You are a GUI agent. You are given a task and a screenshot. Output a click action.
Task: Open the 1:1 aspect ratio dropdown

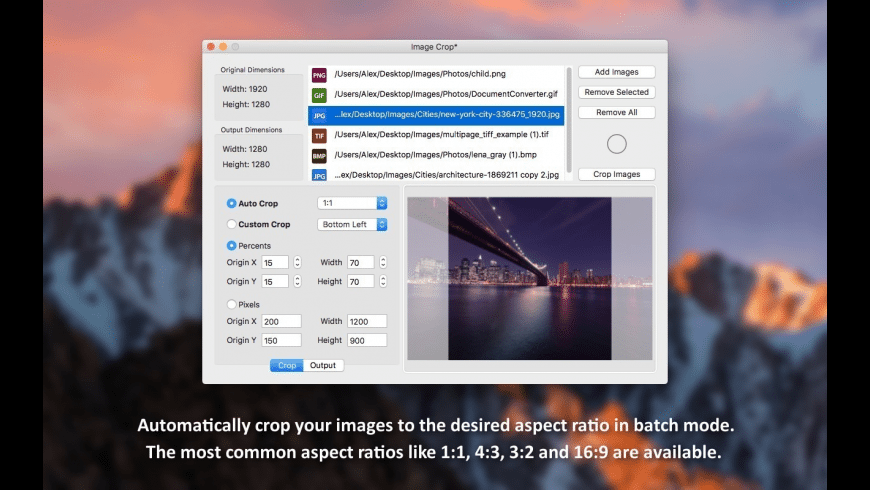pyautogui.click(x=352, y=203)
